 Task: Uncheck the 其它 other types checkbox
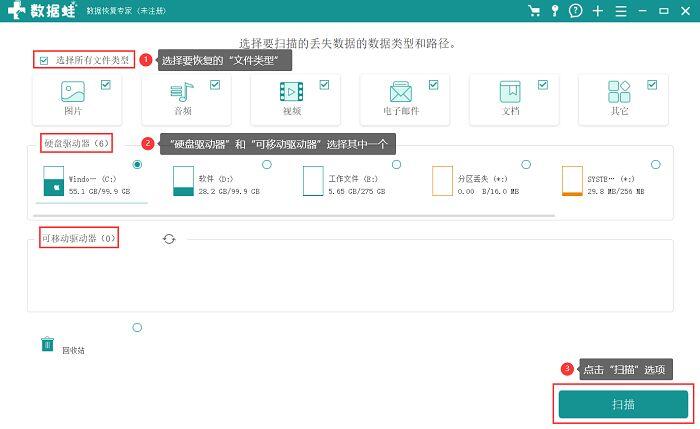click(652, 85)
